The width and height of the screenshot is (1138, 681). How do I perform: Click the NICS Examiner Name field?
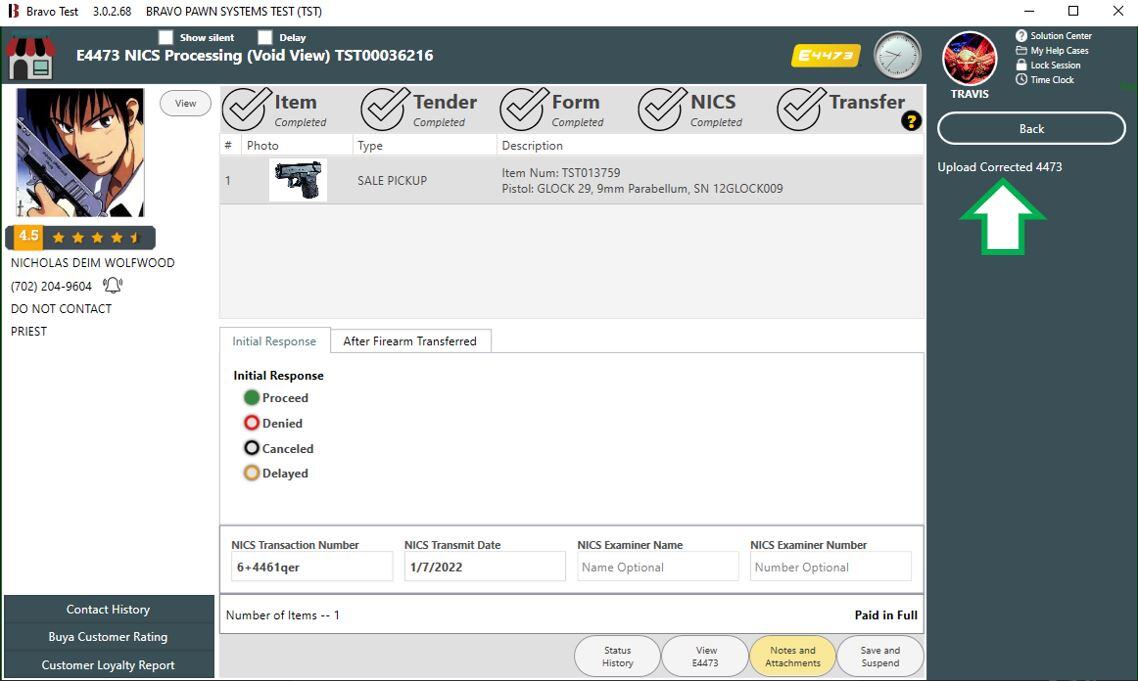click(658, 567)
